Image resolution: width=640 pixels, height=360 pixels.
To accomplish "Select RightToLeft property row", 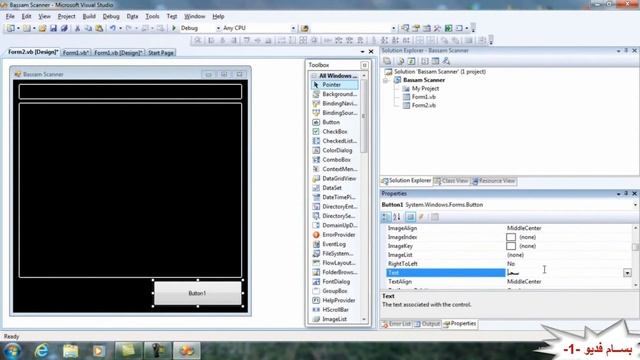I will (x=509, y=264).
